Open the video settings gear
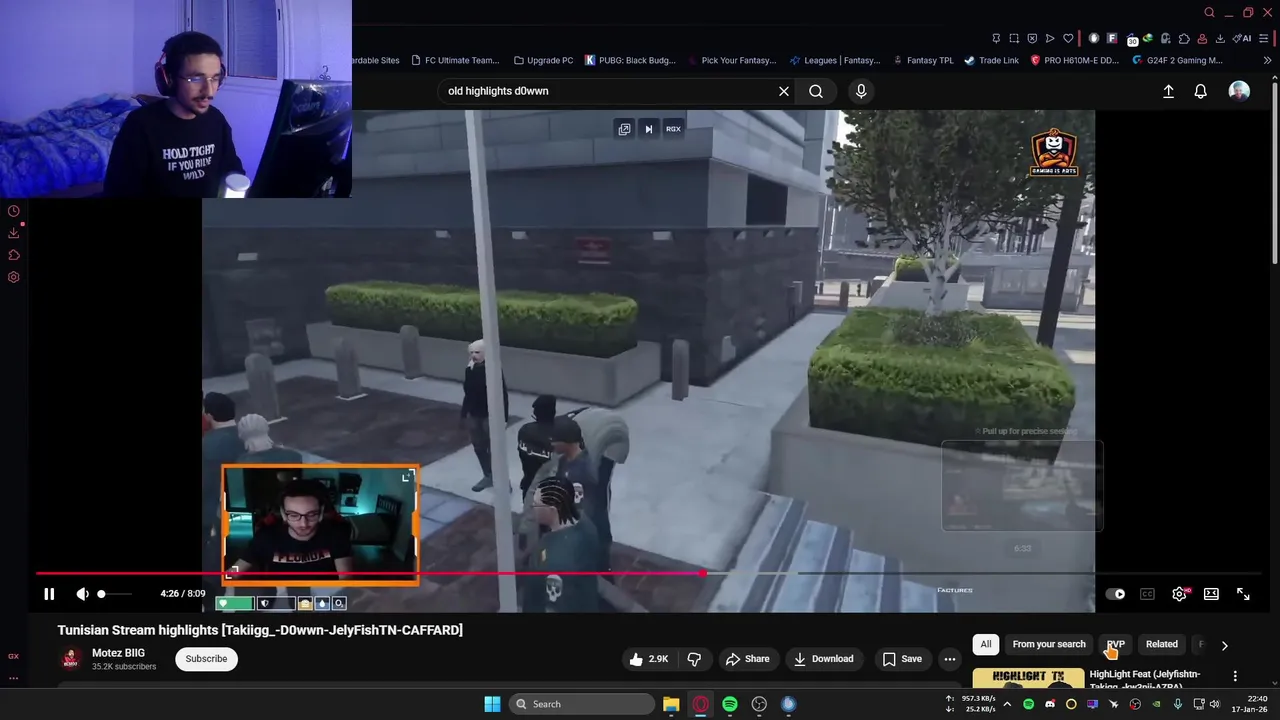This screenshot has height=720, width=1280. 1179,594
